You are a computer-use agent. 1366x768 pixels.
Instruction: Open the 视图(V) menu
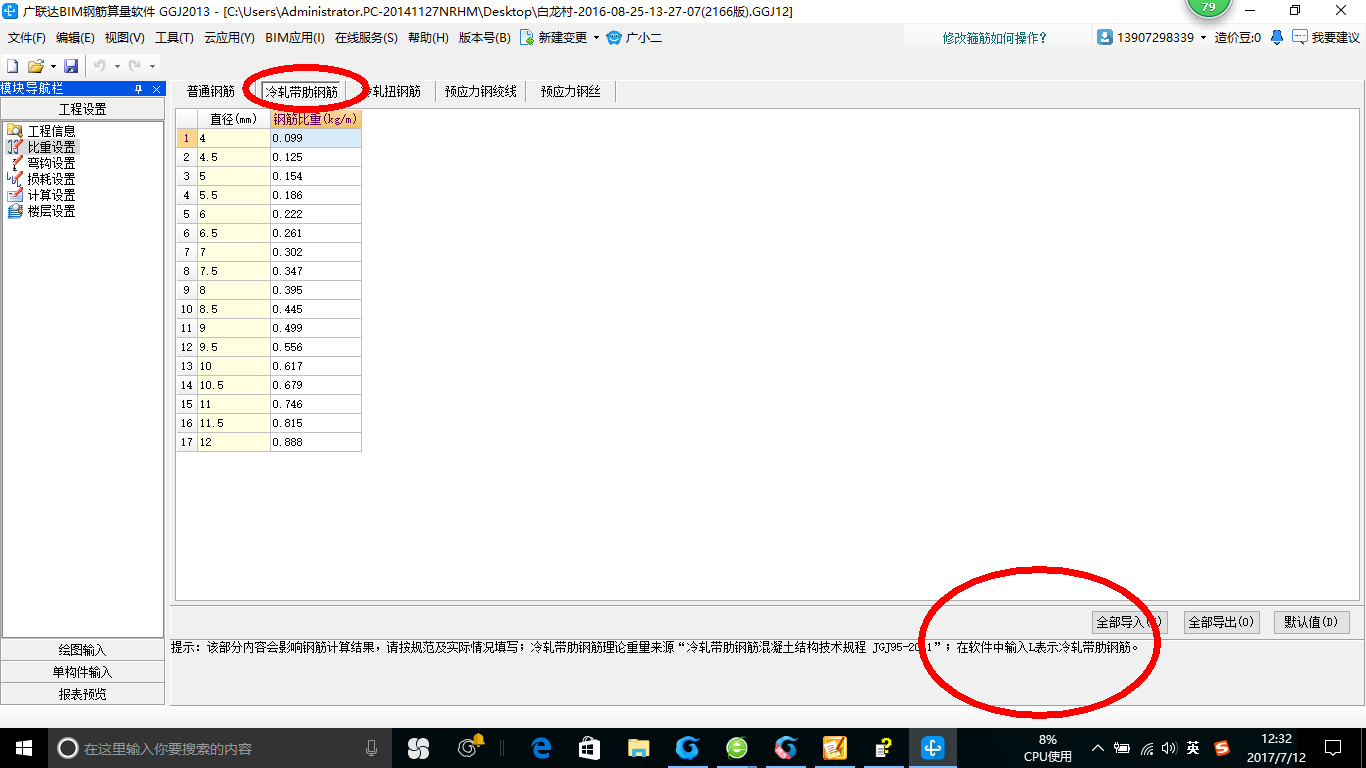tap(124, 38)
